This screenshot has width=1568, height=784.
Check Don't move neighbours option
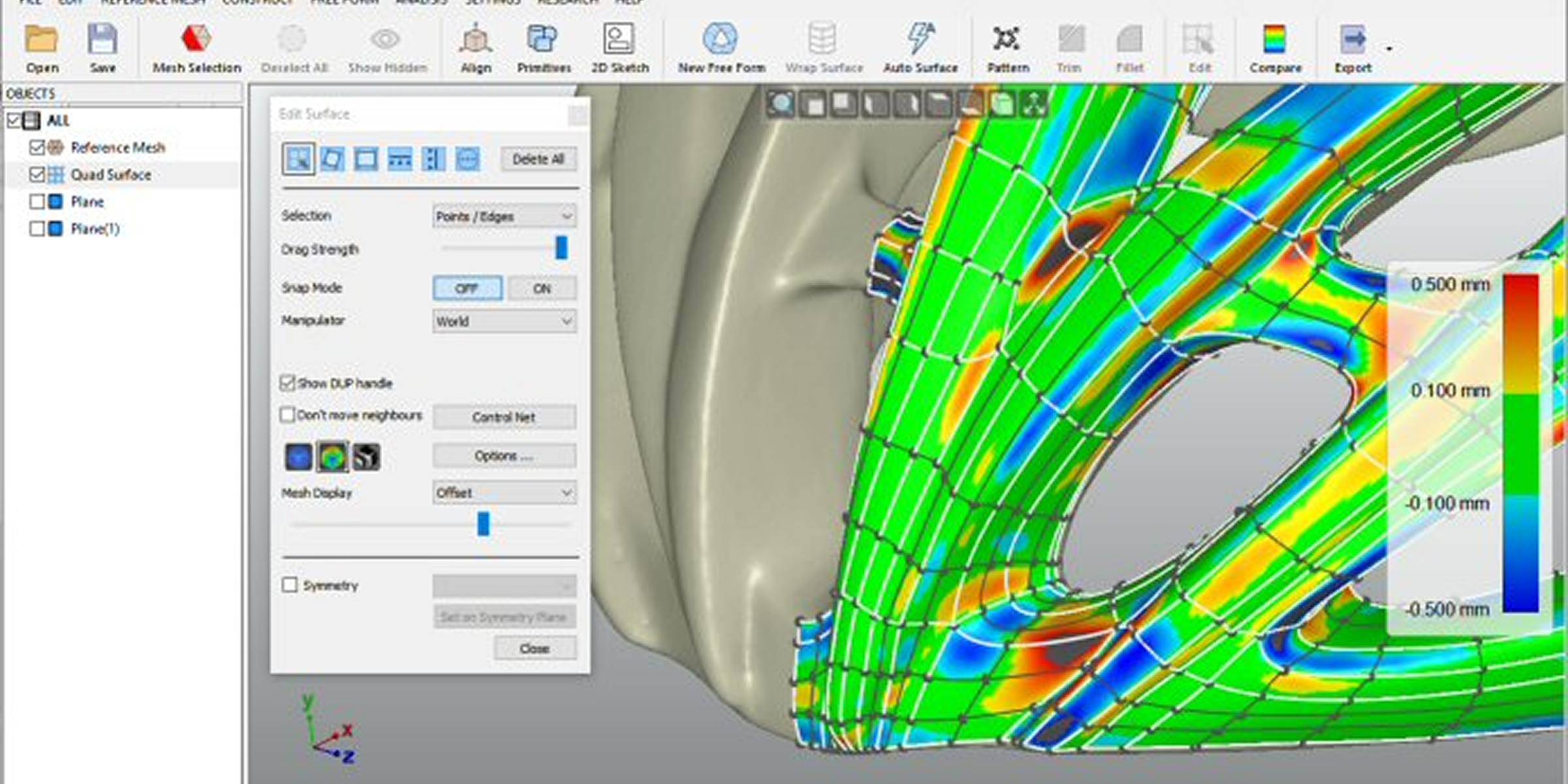[287, 415]
